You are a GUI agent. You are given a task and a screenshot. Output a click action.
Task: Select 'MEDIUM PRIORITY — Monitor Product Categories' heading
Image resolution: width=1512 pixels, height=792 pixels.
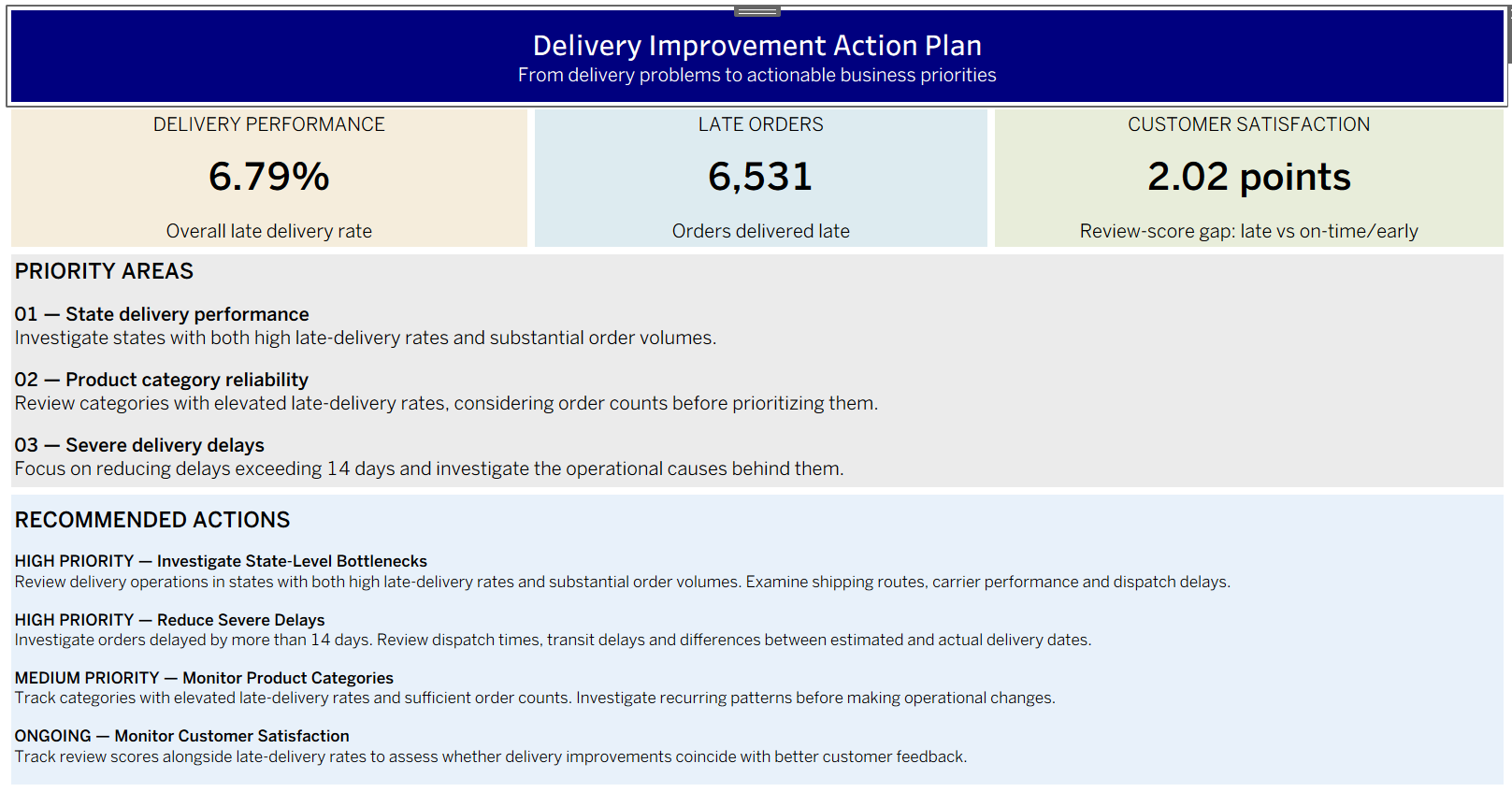pos(204,678)
